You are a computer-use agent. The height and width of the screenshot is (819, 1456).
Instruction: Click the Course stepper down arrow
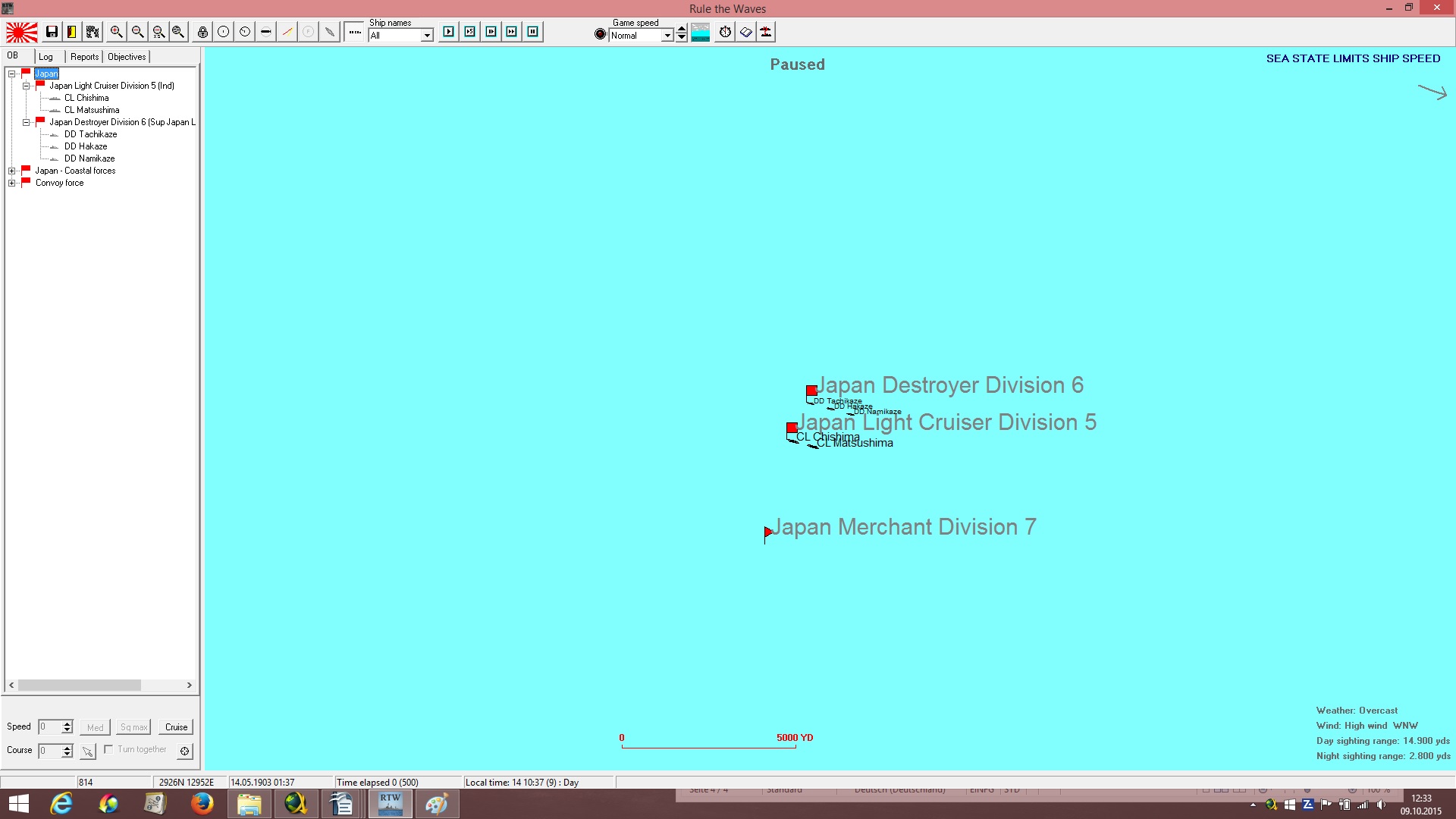click(67, 755)
